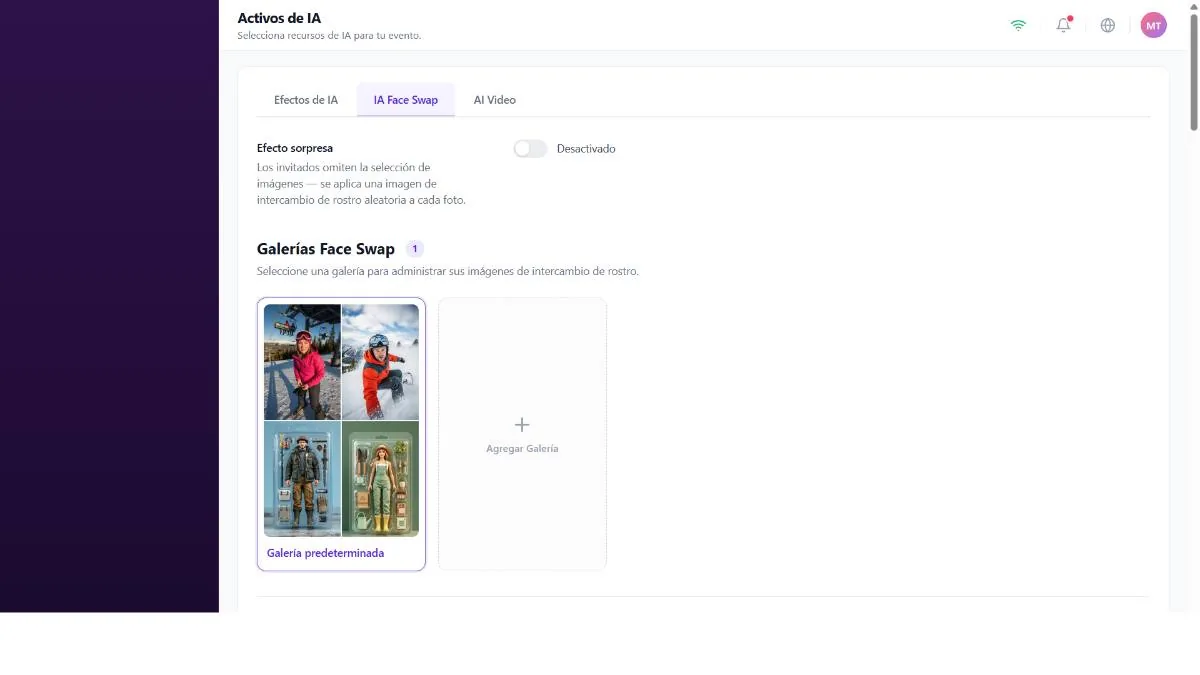The image size is (1200, 675).
Task: Select the pink jacket skier thumbnail
Action: 302,362
